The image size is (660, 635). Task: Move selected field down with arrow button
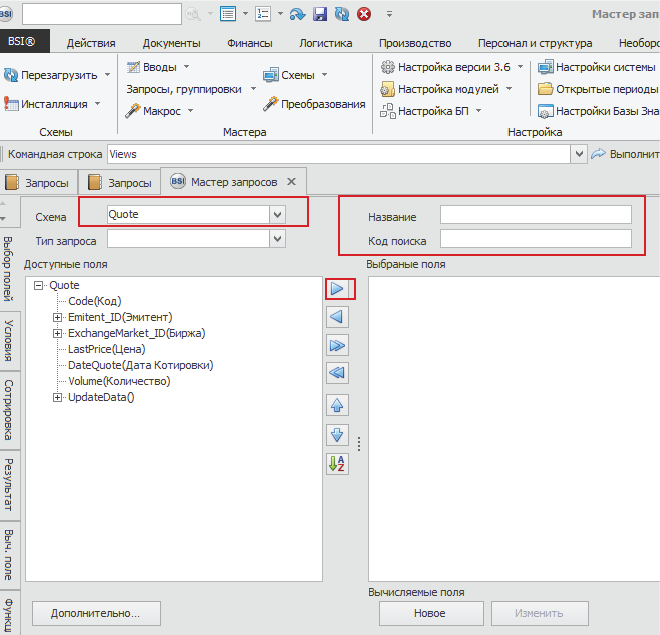338,435
